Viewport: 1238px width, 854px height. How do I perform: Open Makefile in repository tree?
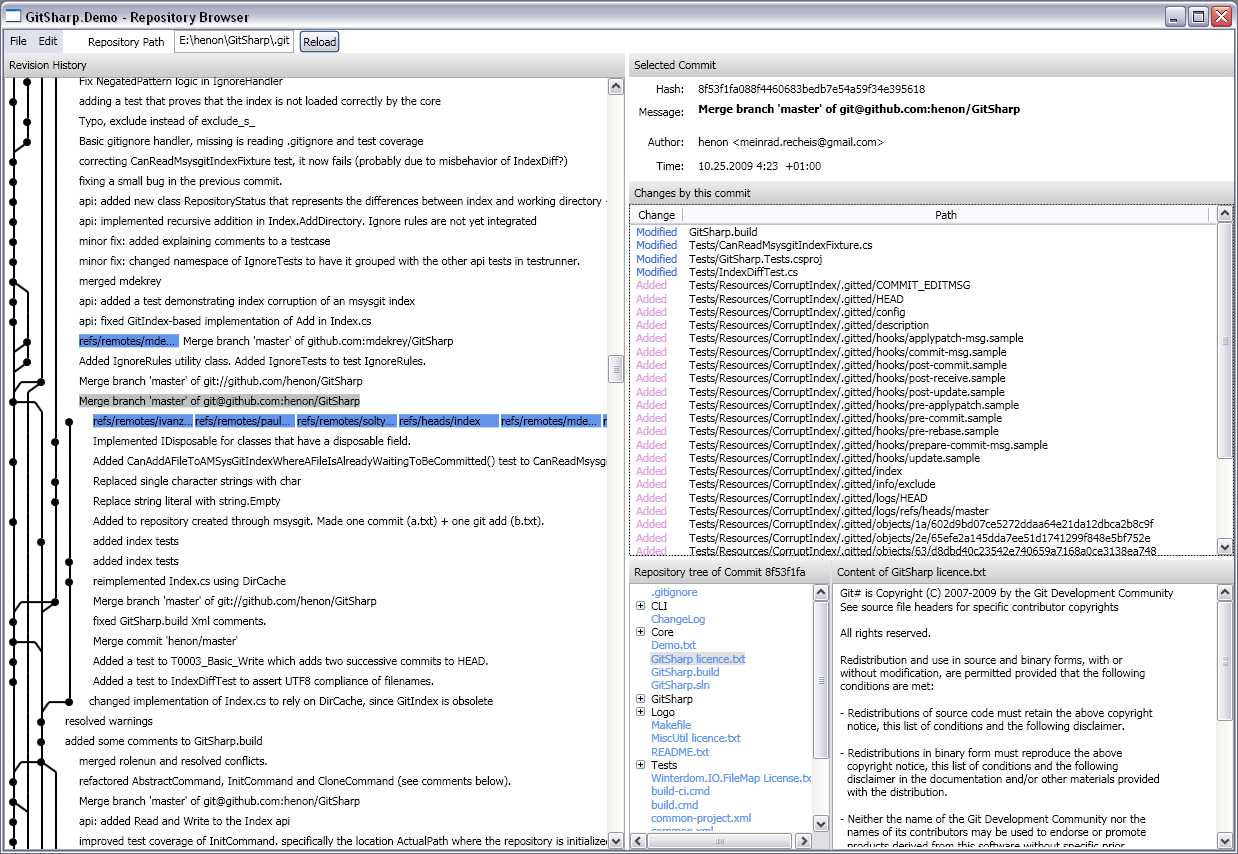click(671, 725)
